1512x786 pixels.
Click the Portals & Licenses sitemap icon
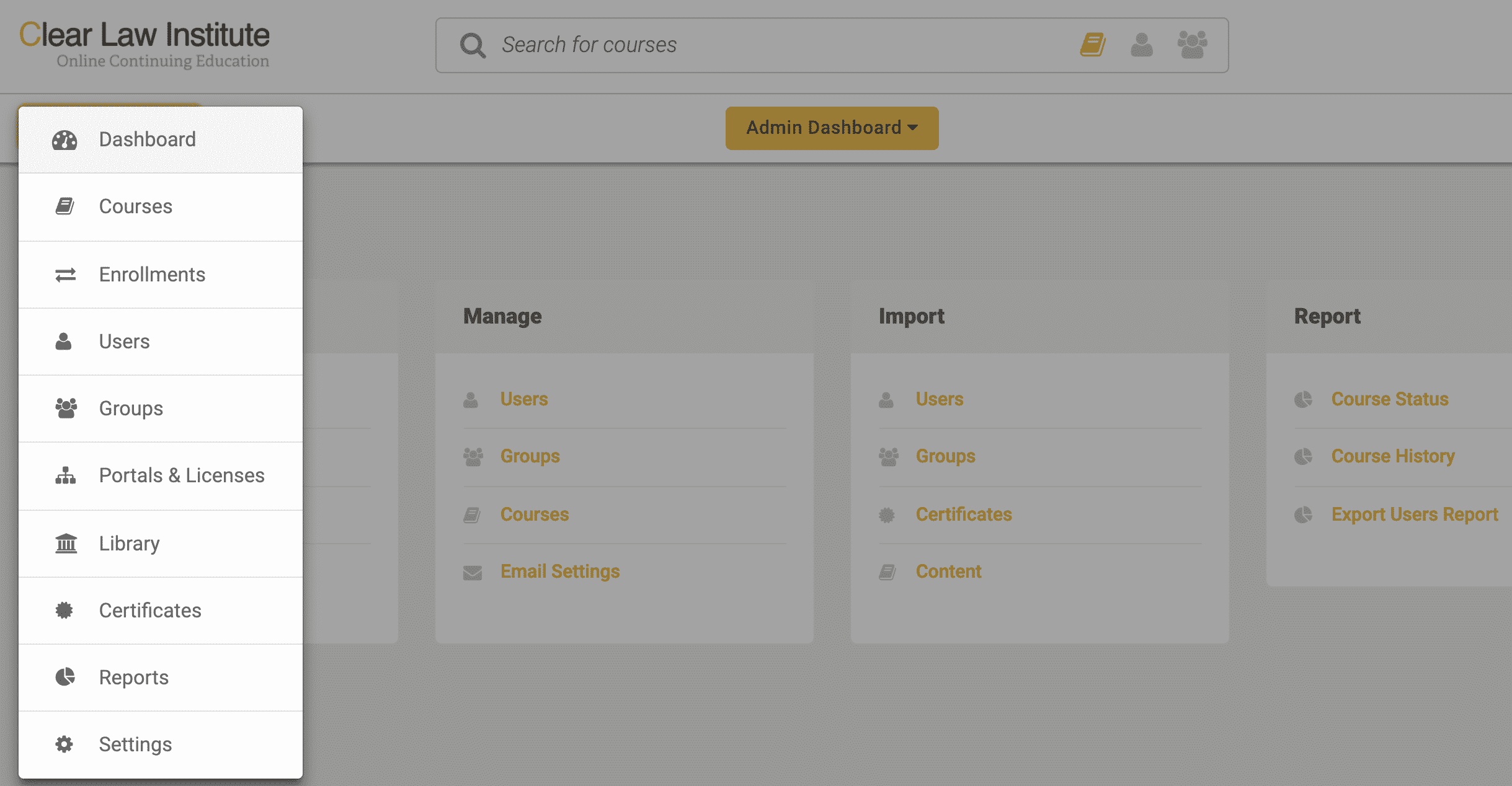(x=65, y=475)
